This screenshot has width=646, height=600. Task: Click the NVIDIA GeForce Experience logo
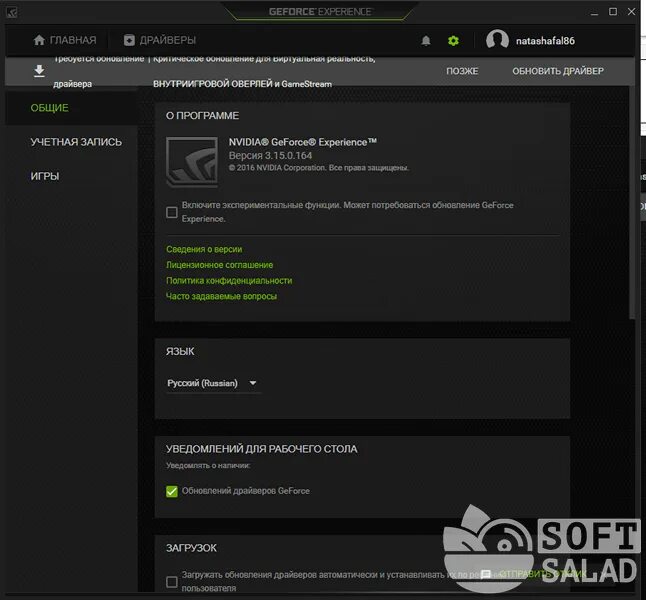point(192,162)
